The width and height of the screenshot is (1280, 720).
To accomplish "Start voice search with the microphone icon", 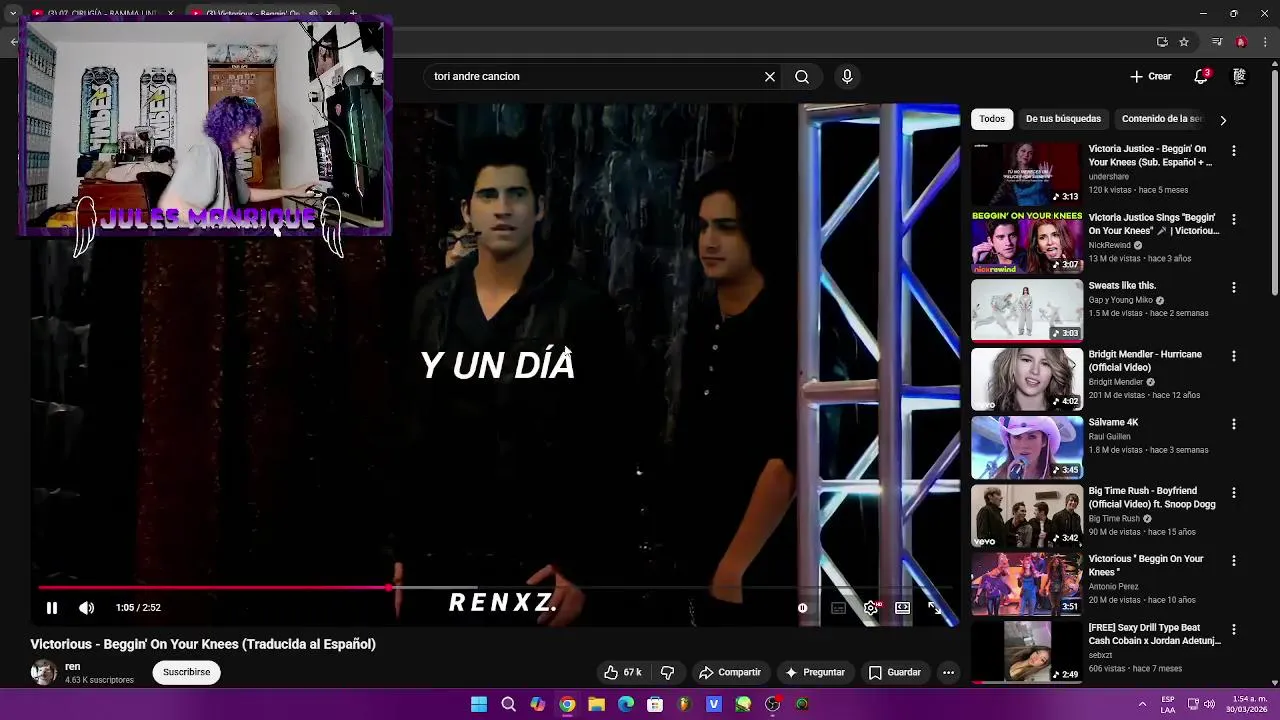I will coord(847,76).
